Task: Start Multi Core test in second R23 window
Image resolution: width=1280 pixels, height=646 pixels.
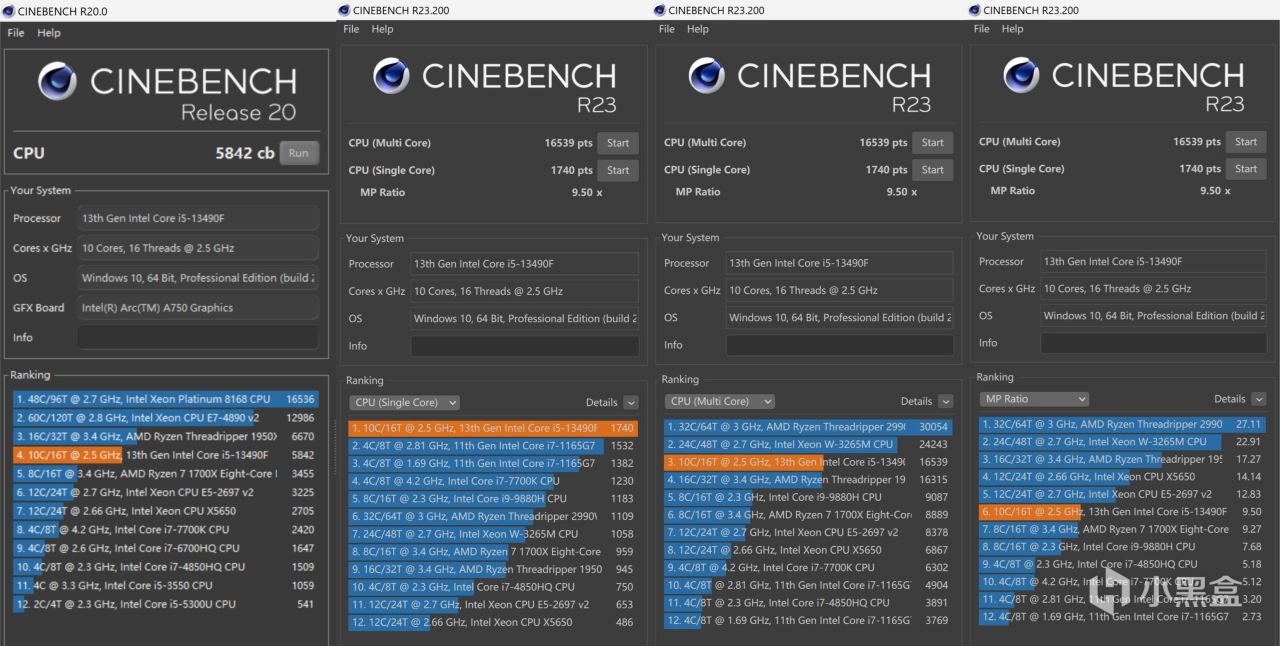Action: pos(933,142)
